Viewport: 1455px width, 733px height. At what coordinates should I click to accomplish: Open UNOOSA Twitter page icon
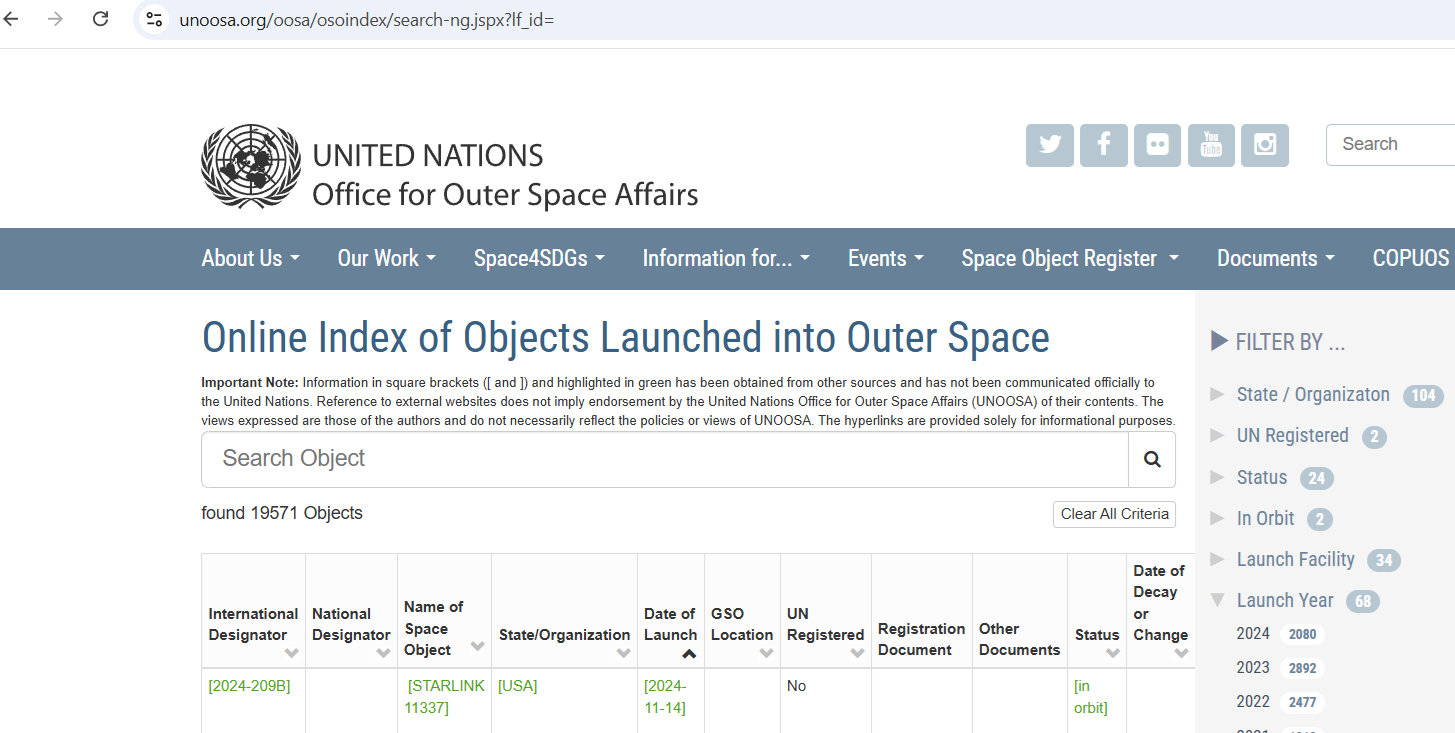pos(1050,145)
